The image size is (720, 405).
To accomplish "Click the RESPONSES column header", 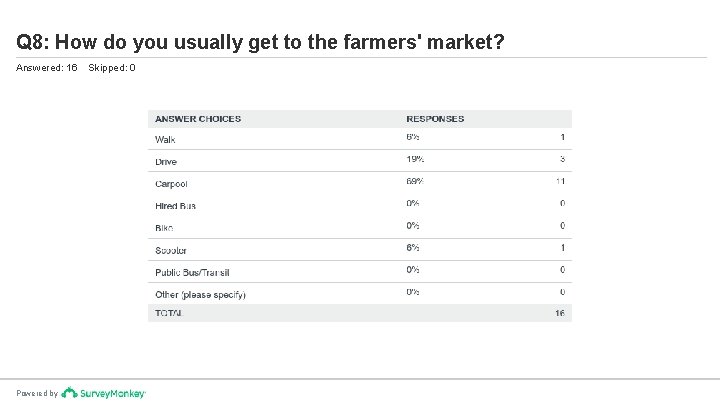I will pyautogui.click(x=434, y=119).
